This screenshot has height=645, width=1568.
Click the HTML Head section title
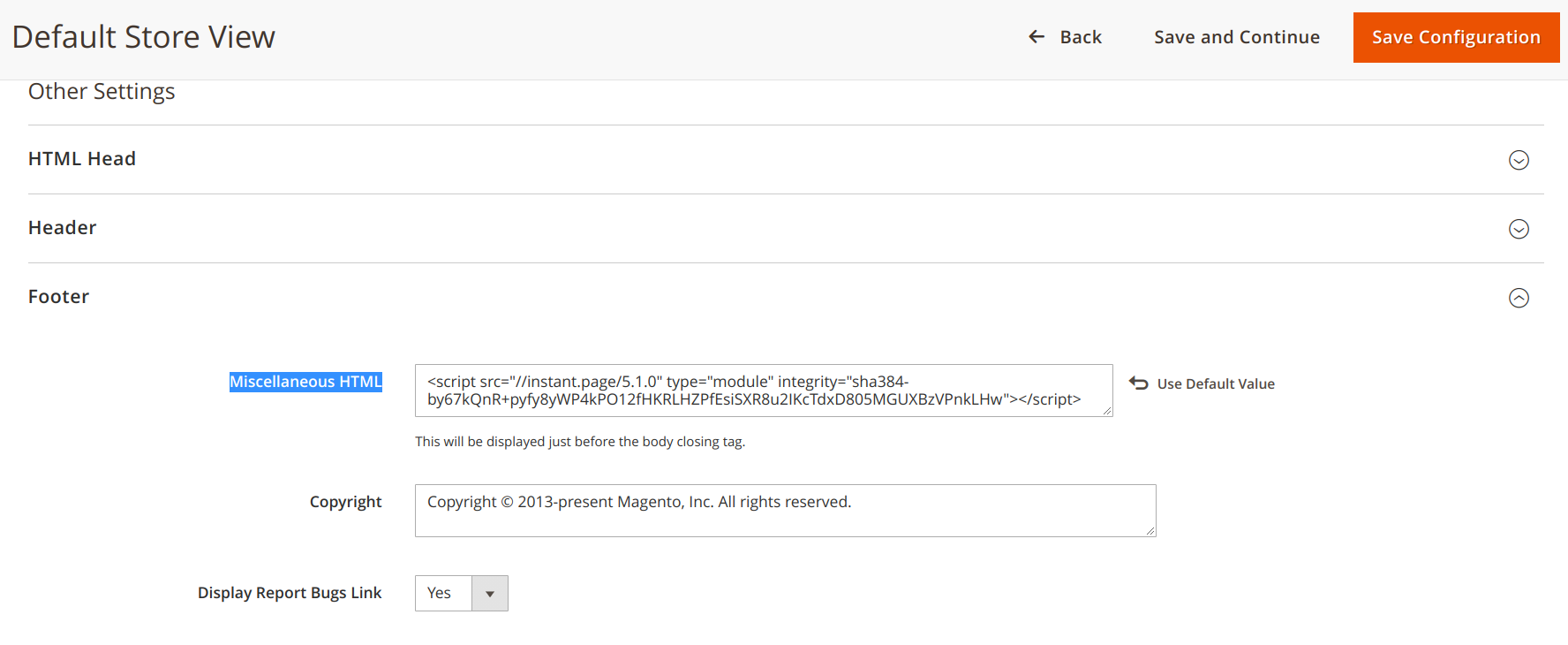pos(82,159)
